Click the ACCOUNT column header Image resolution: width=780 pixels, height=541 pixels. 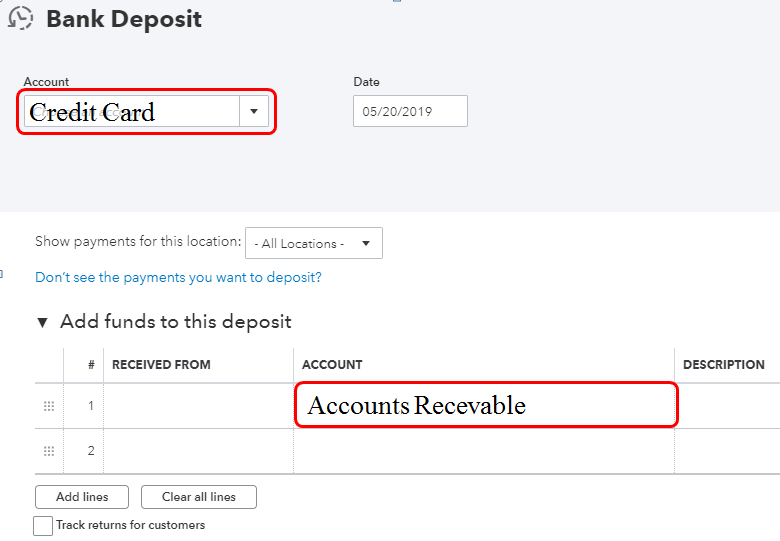coord(332,365)
